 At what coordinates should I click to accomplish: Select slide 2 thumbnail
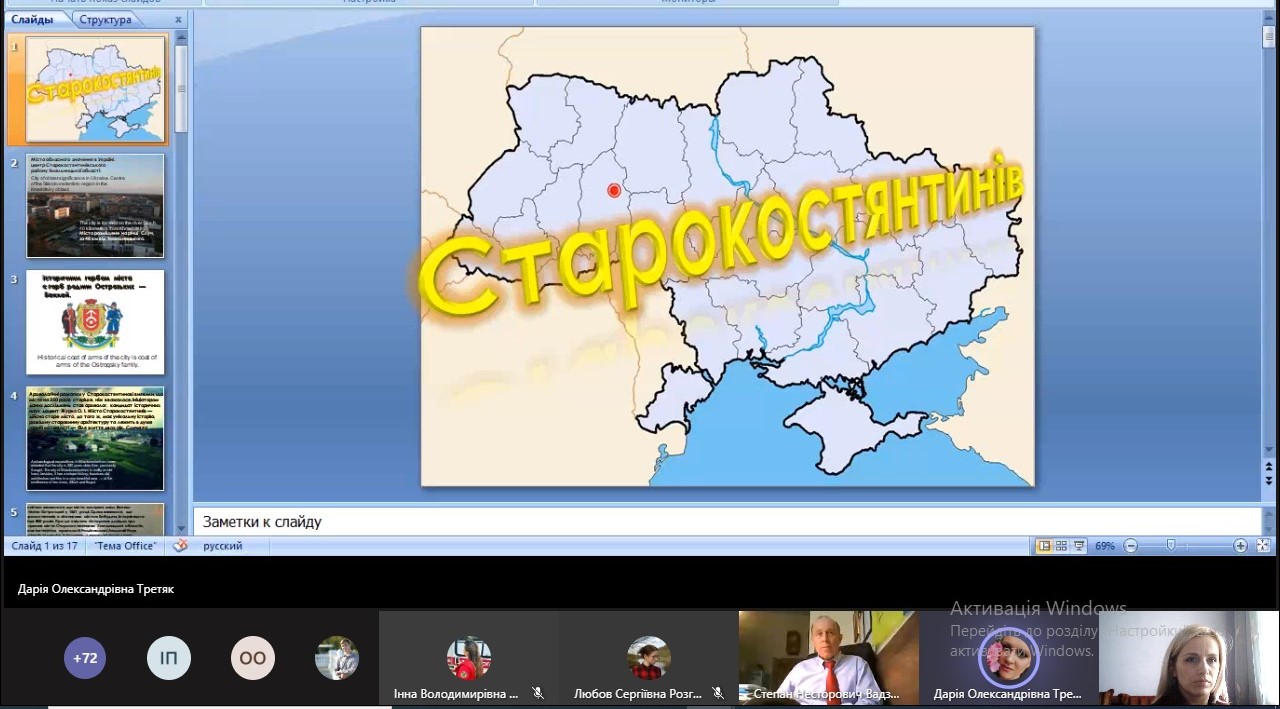tap(95, 206)
